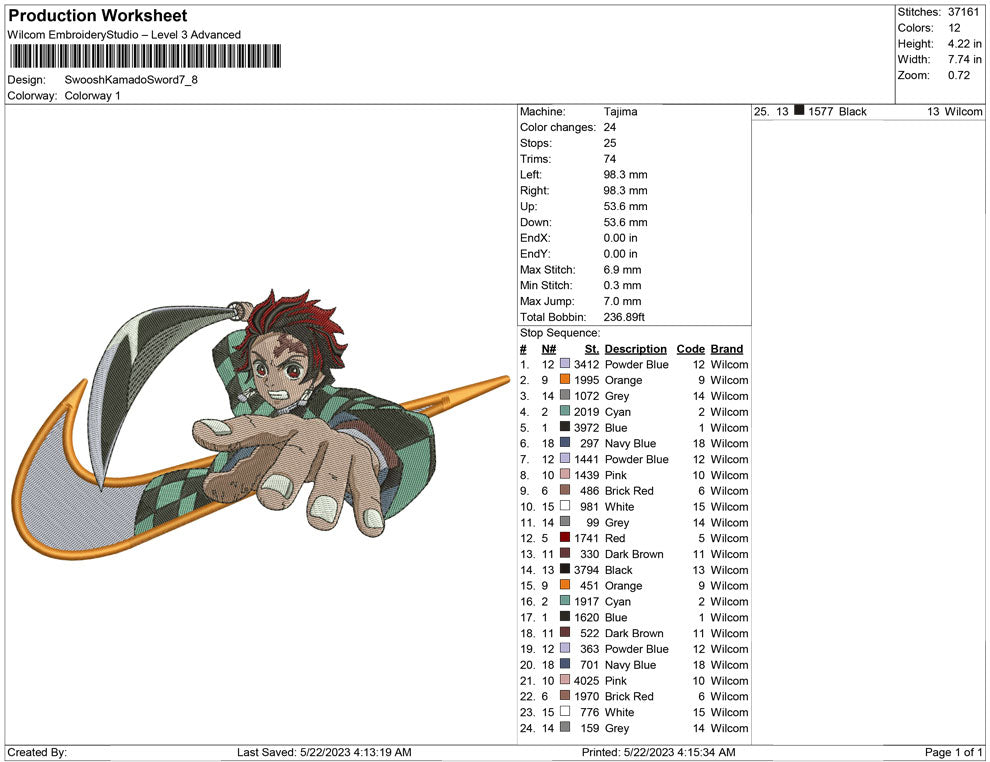The width and height of the screenshot is (990, 762).
Task: Click the Width value 7.74 in
Action: [x=964, y=59]
